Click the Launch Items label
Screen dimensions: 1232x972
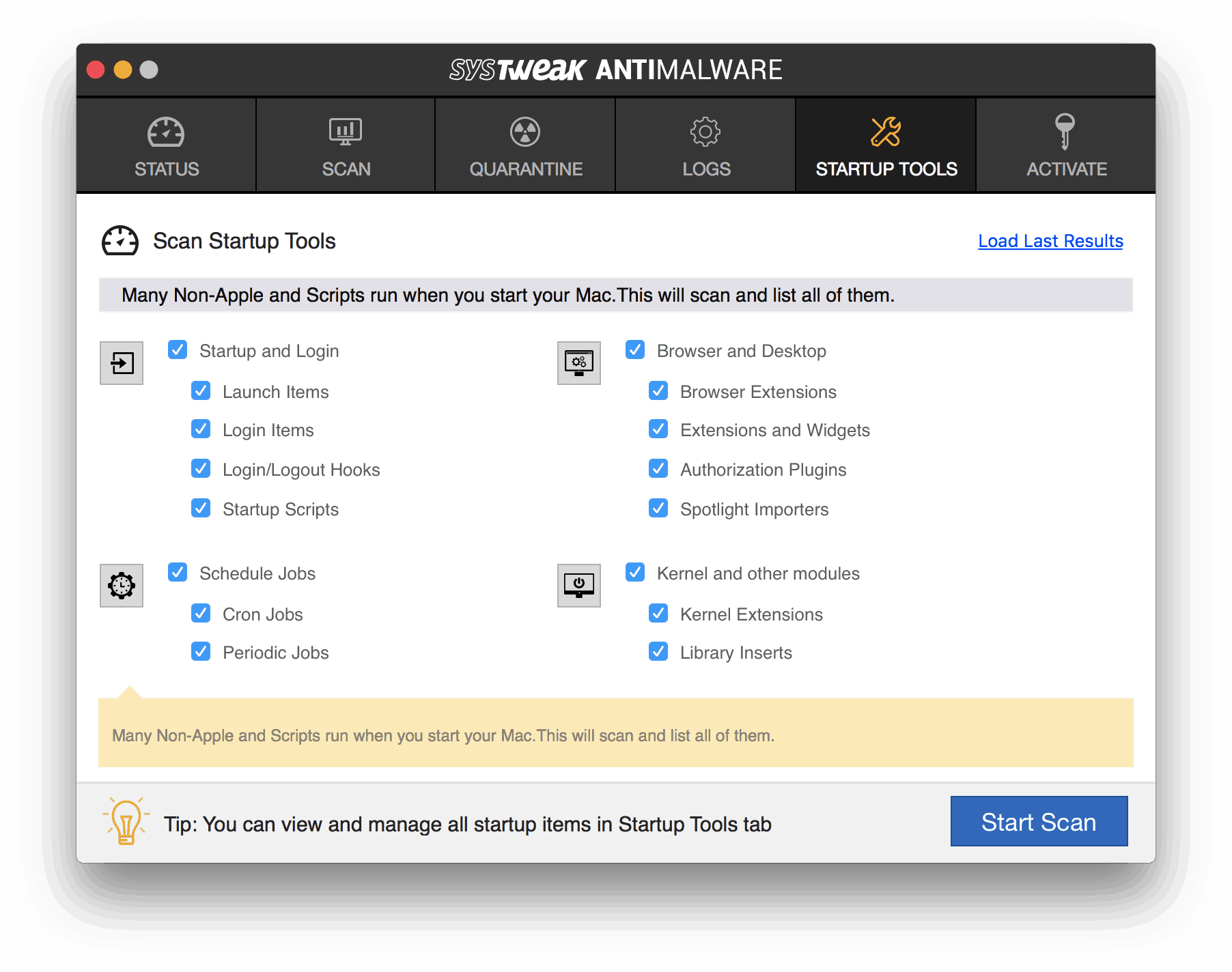tap(276, 392)
